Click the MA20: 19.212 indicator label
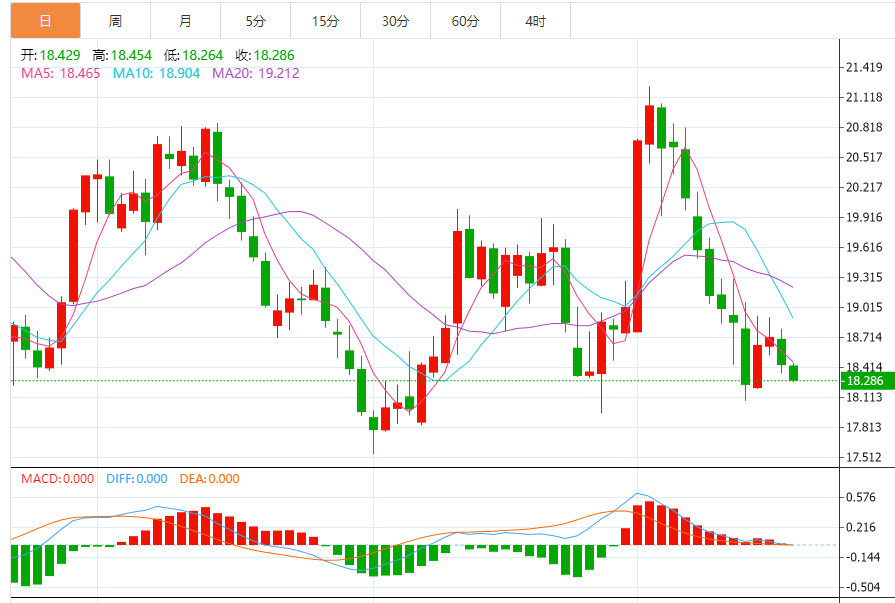The image size is (895, 603). 256,73
